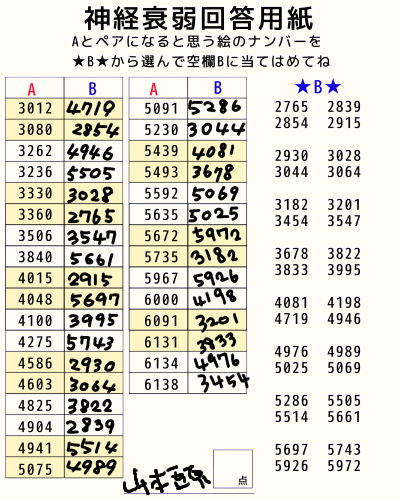Image resolution: width=399 pixels, height=500 pixels.
Task: Select the B cell beside A 5091
Action: 217,109
